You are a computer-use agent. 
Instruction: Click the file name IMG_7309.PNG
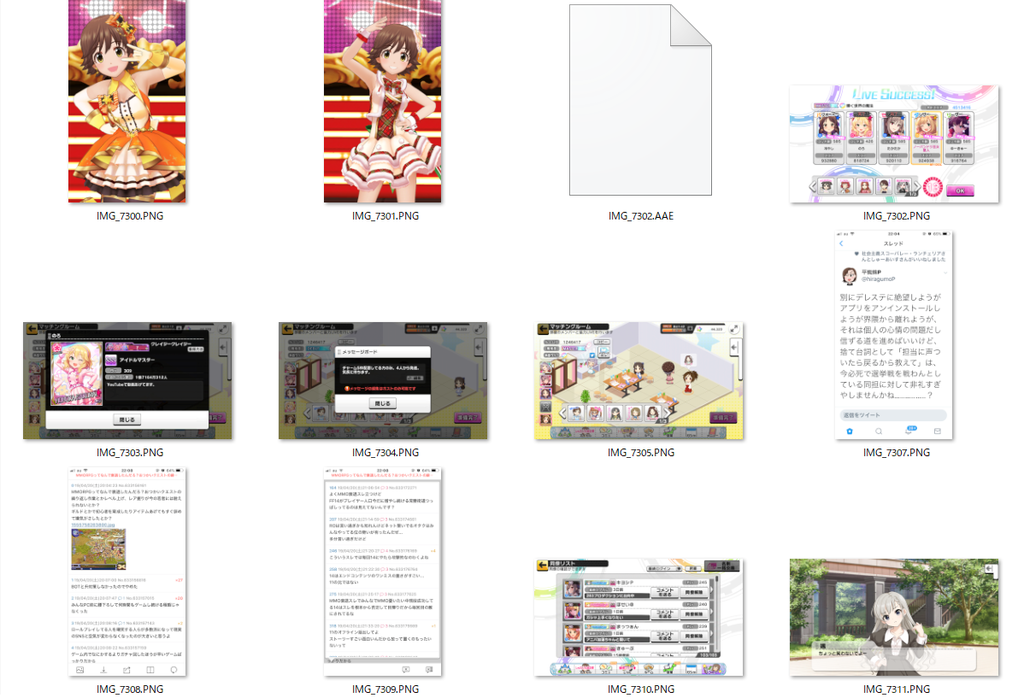[385, 690]
